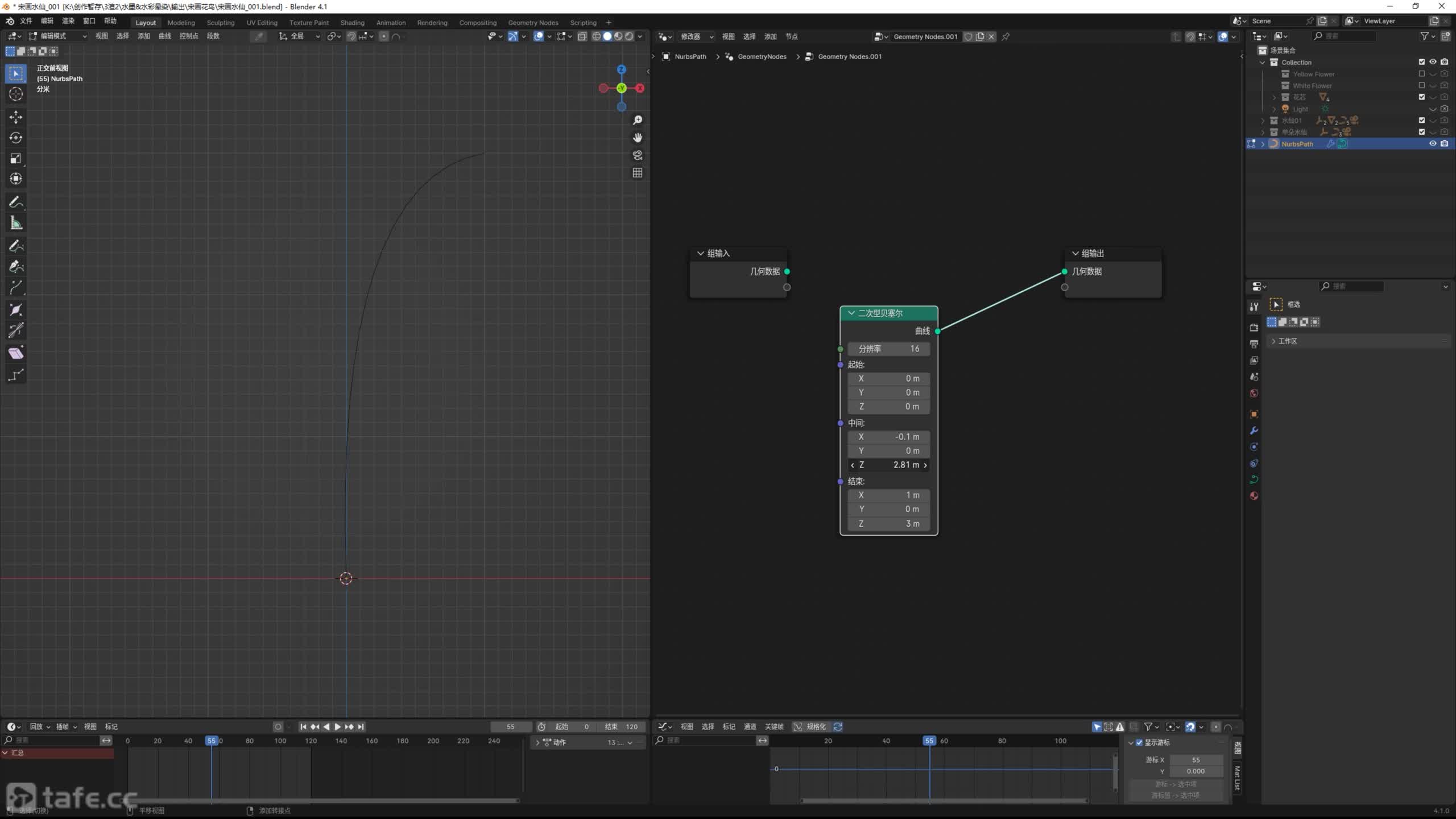Select the Move tool in the viewport toolbar

[16, 117]
